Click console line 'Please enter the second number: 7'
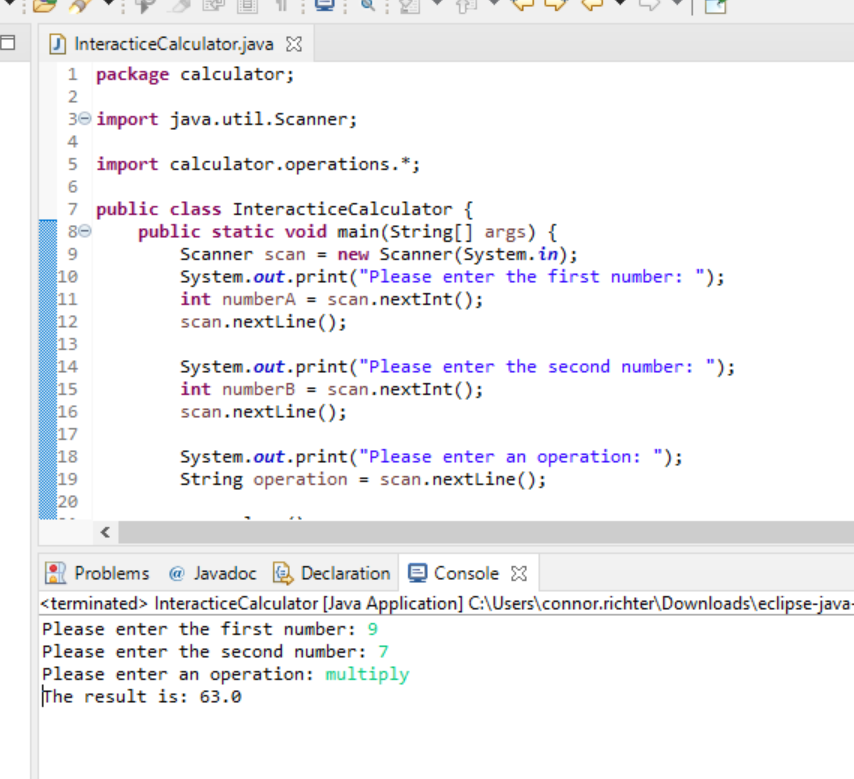The image size is (854, 779). click(x=215, y=652)
